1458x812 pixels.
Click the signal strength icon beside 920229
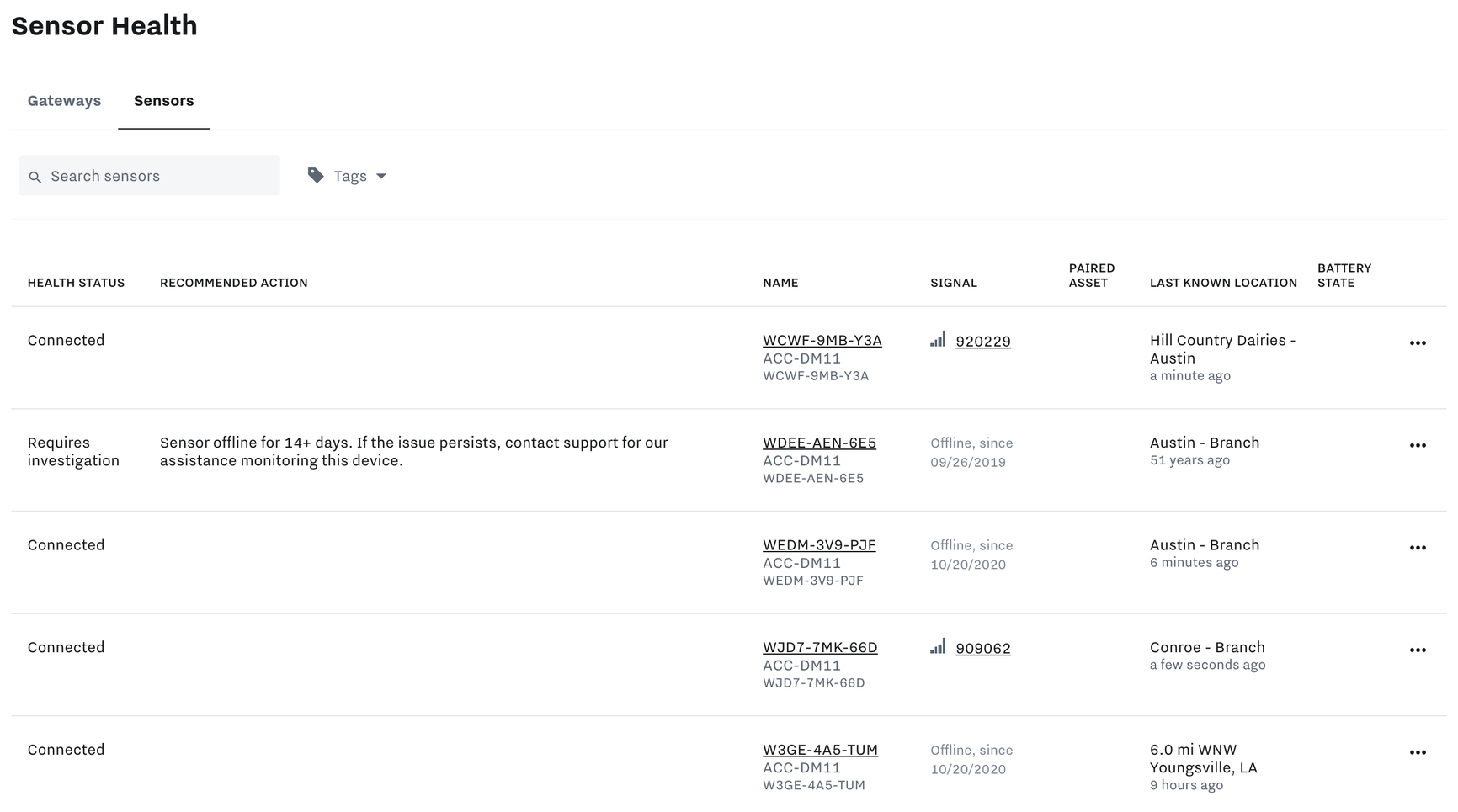point(937,340)
